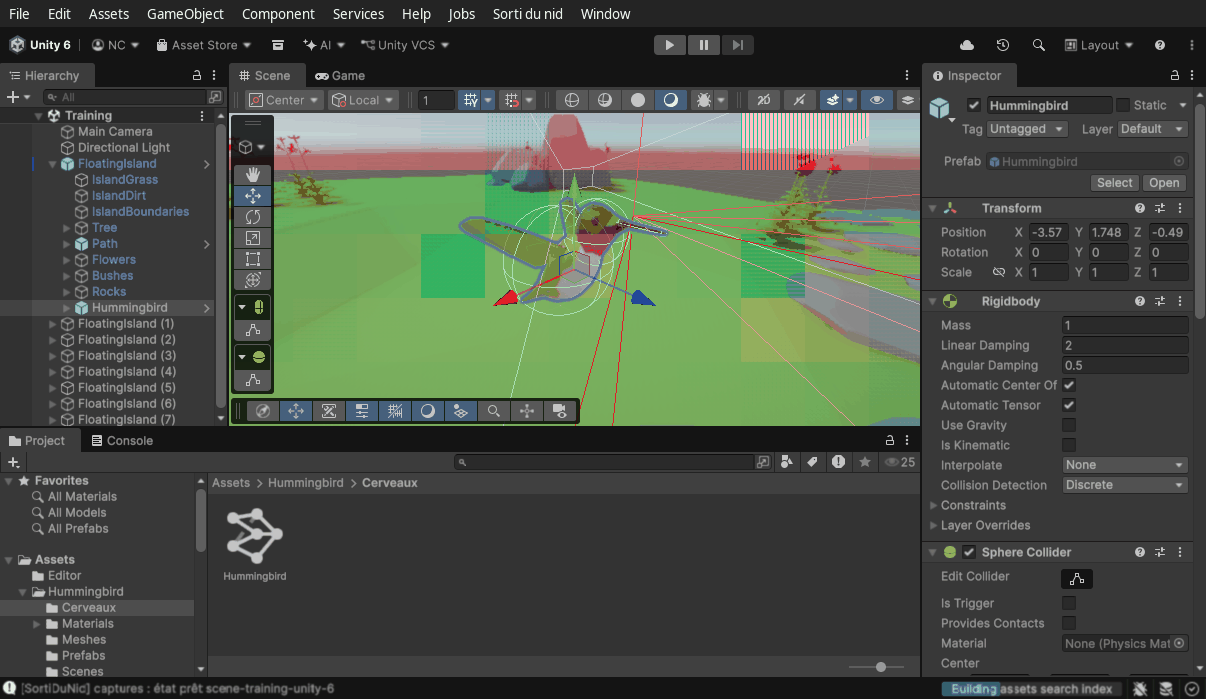Screen dimensions: 1206x699
Task: Switch to the Game tab
Action: click(339, 75)
